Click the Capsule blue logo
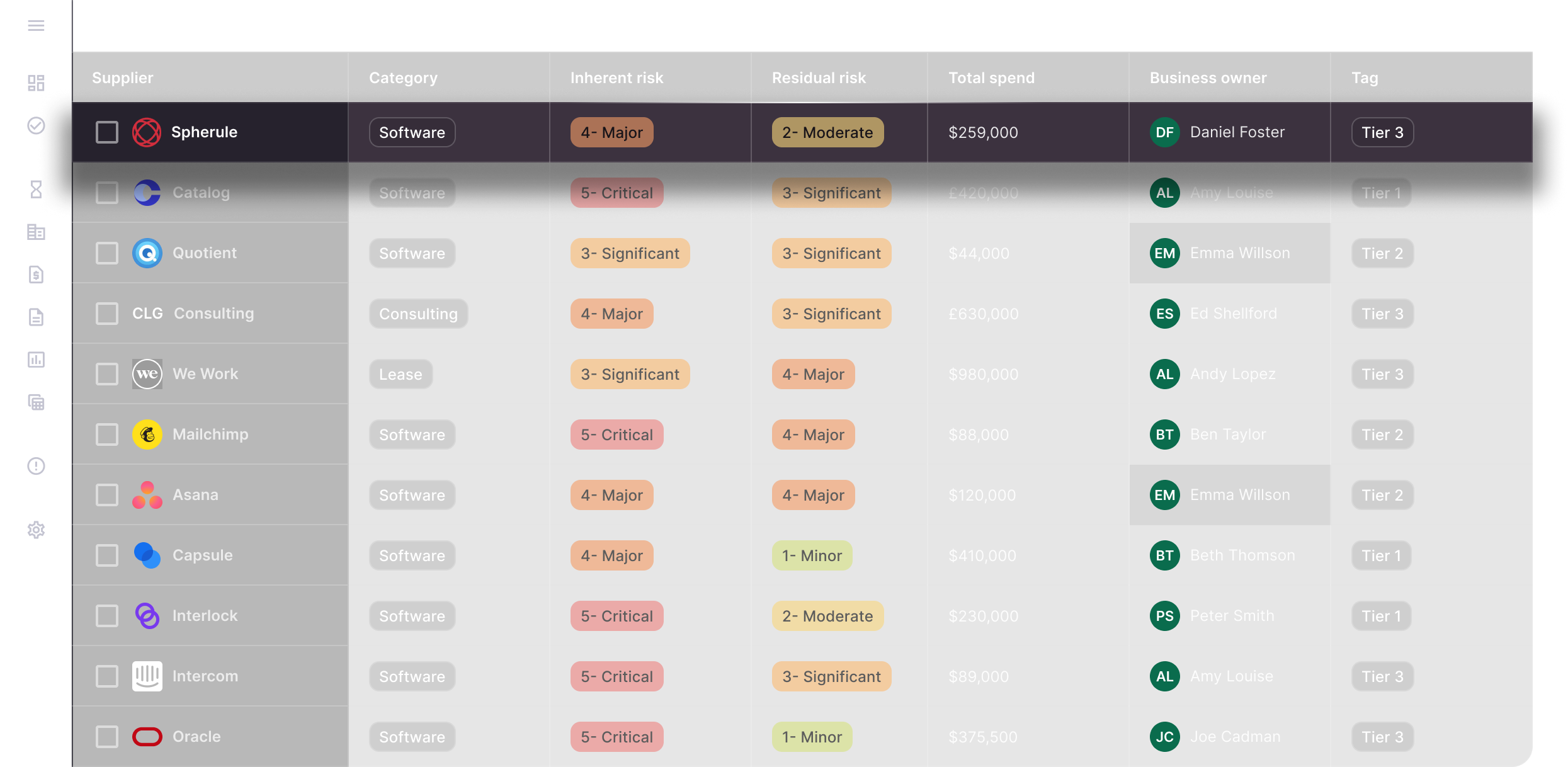Screen dimensions: 1568x767 147,555
